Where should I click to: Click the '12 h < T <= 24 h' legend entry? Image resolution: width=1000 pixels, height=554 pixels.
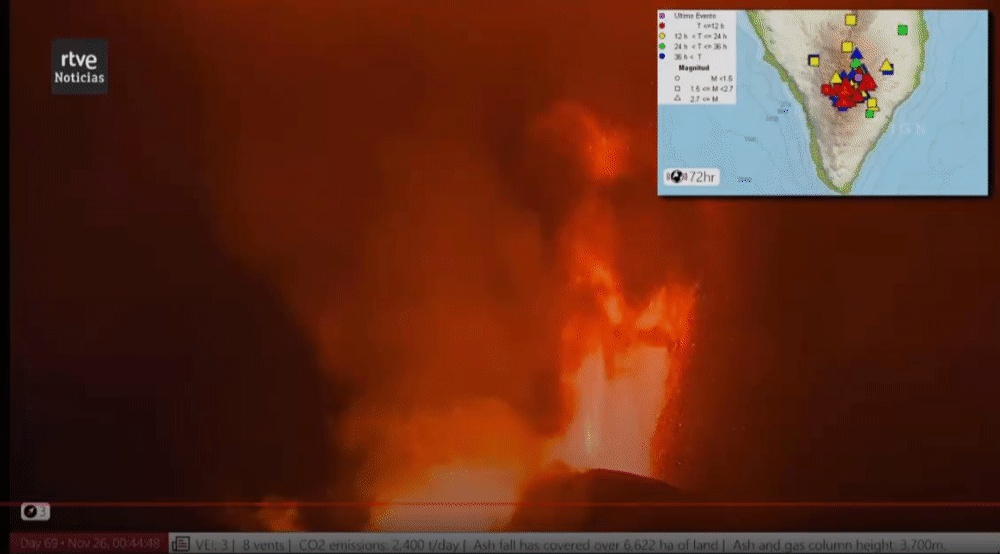point(700,36)
